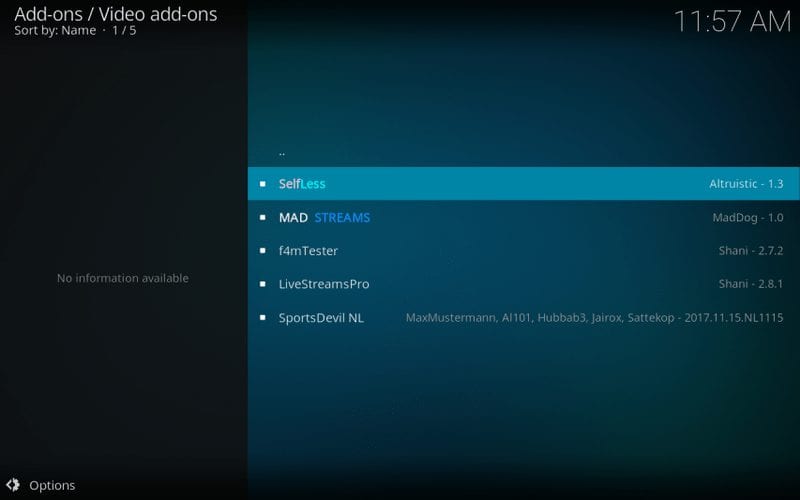Image resolution: width=800 pixels, height=500 pixels.
Task: Click the bullet icon beside MAD STREAMS
Action: pos(262,217)
